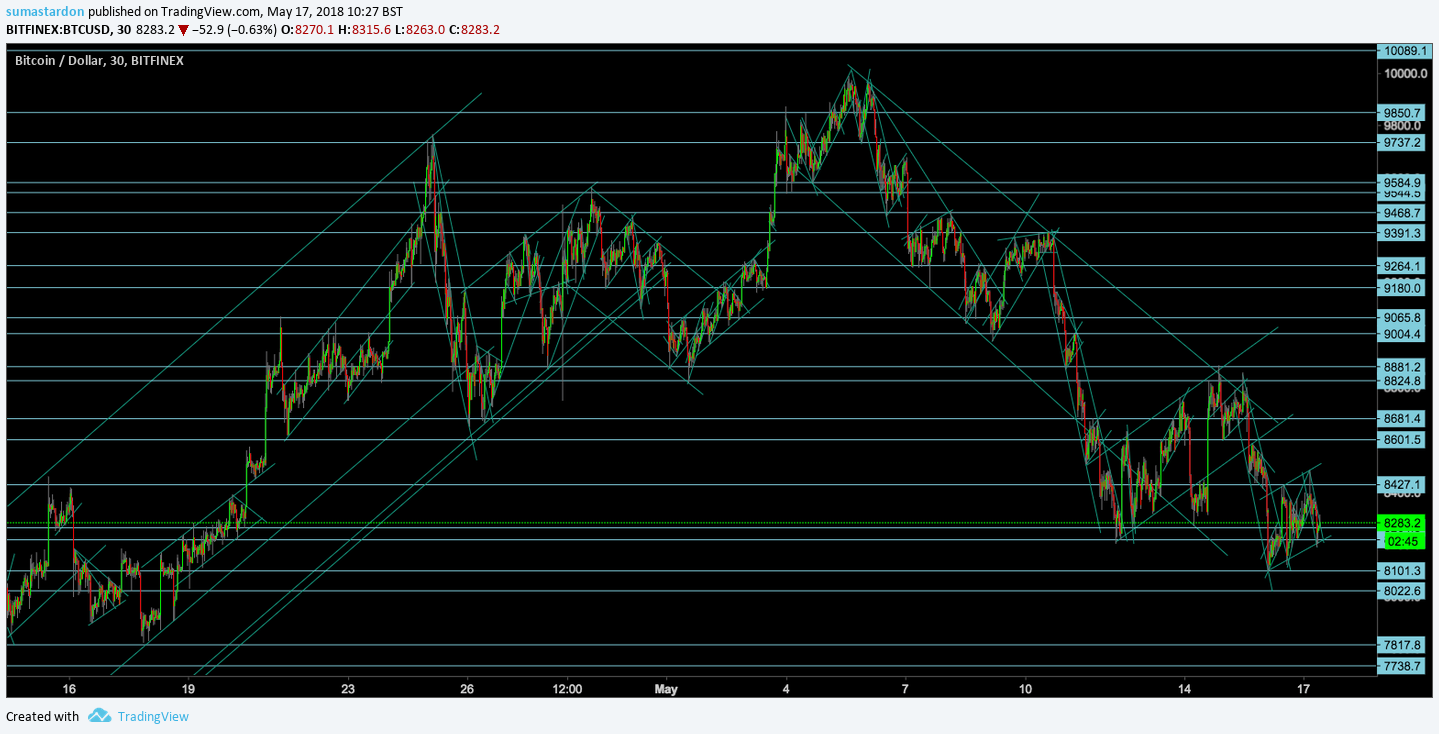1439x734 pixels.
Task: Select the 9391.3 price level label
Action: click(1401, 233)
